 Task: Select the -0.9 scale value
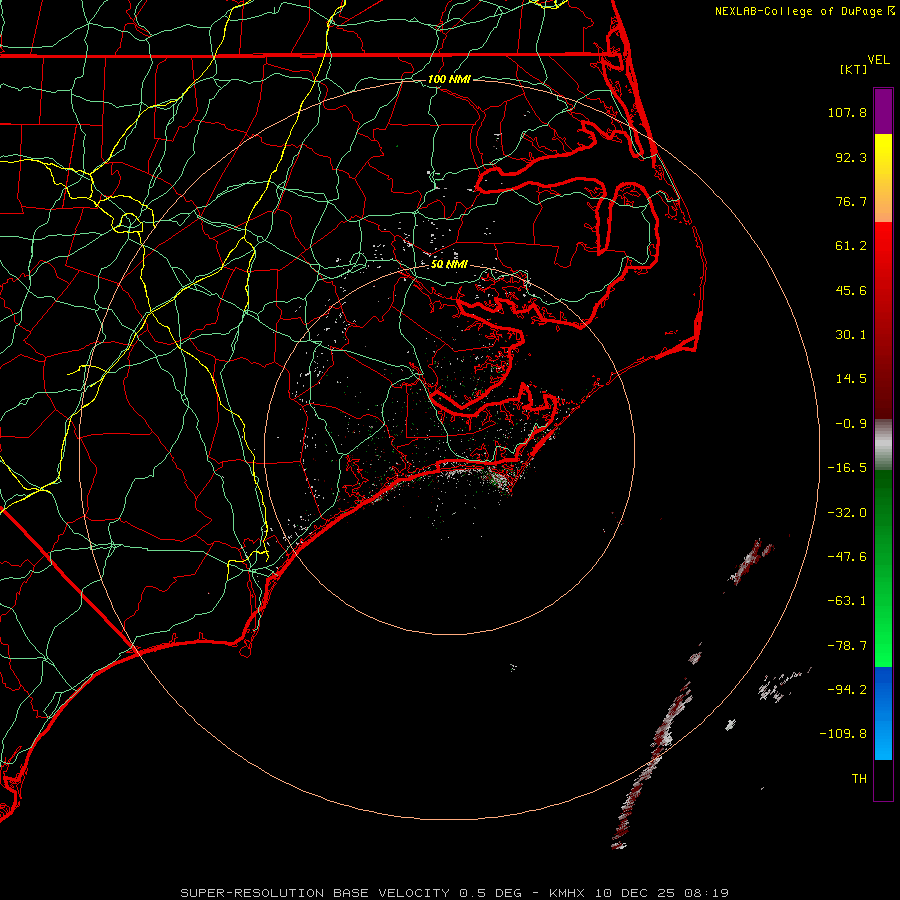click(851, 424)
